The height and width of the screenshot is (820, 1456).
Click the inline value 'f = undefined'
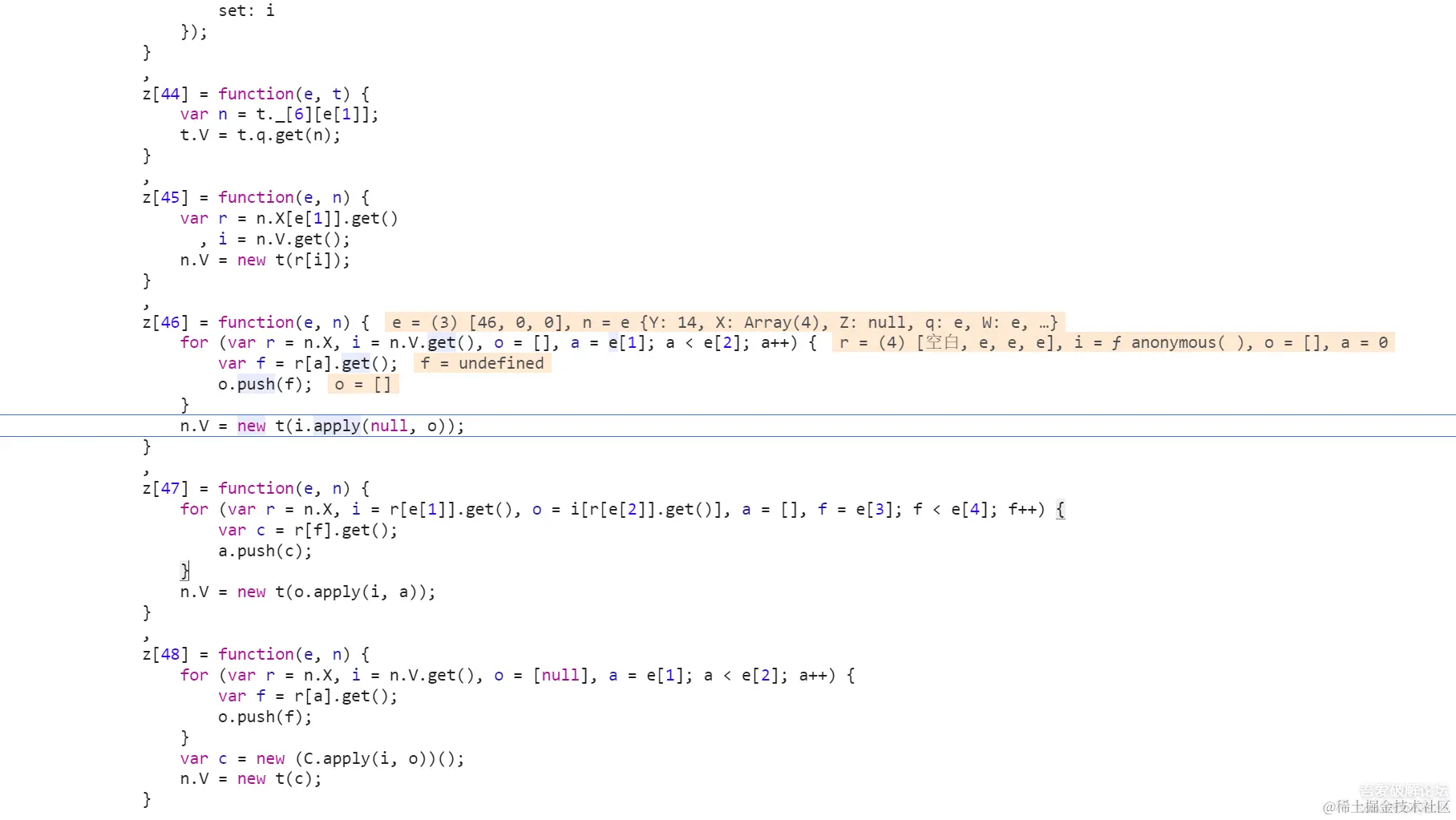click(x=482, y=363)
